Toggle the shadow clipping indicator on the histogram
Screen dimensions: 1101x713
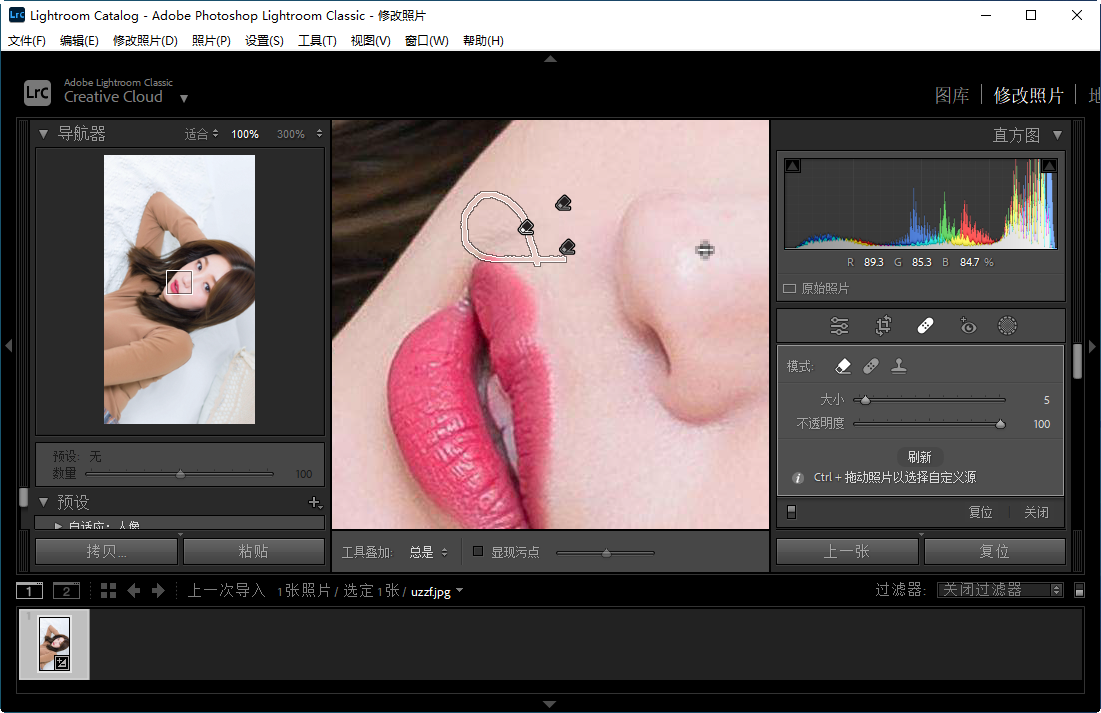(x=793, y=165)
